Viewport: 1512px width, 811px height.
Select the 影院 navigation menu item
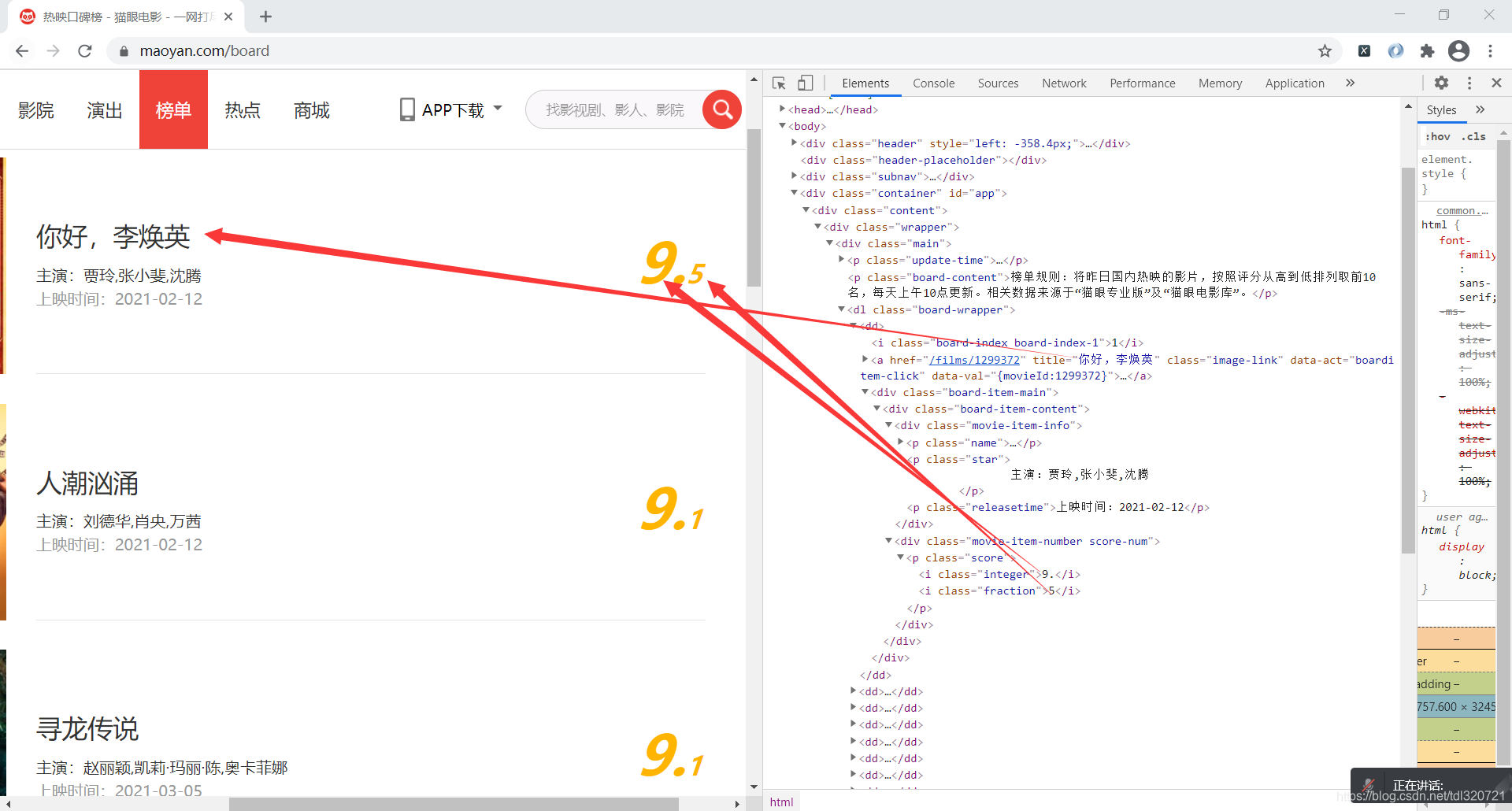pyautogui.click(x=36, y=110)
